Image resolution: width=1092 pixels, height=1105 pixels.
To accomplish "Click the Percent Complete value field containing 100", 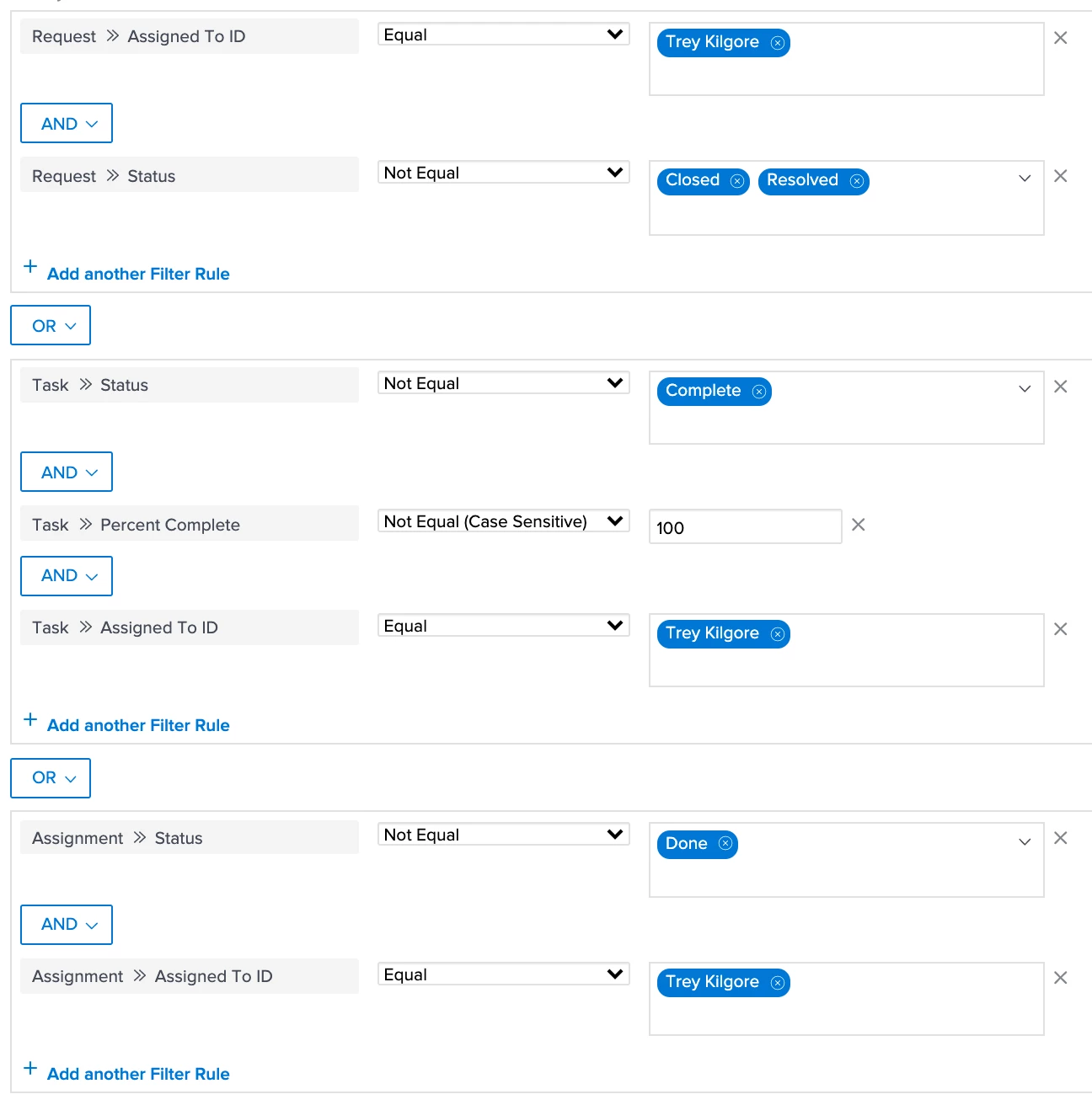I will 745,527.
